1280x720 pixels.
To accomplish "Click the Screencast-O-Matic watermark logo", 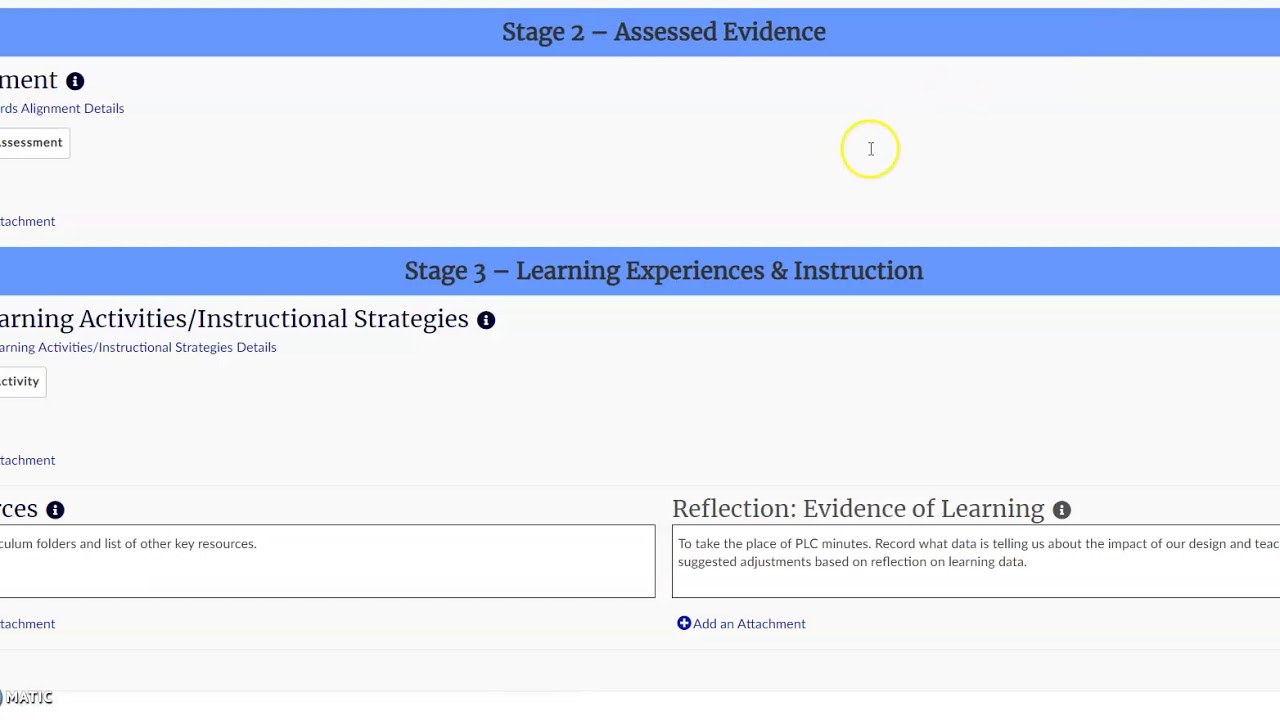I will (x=26, y=698).
